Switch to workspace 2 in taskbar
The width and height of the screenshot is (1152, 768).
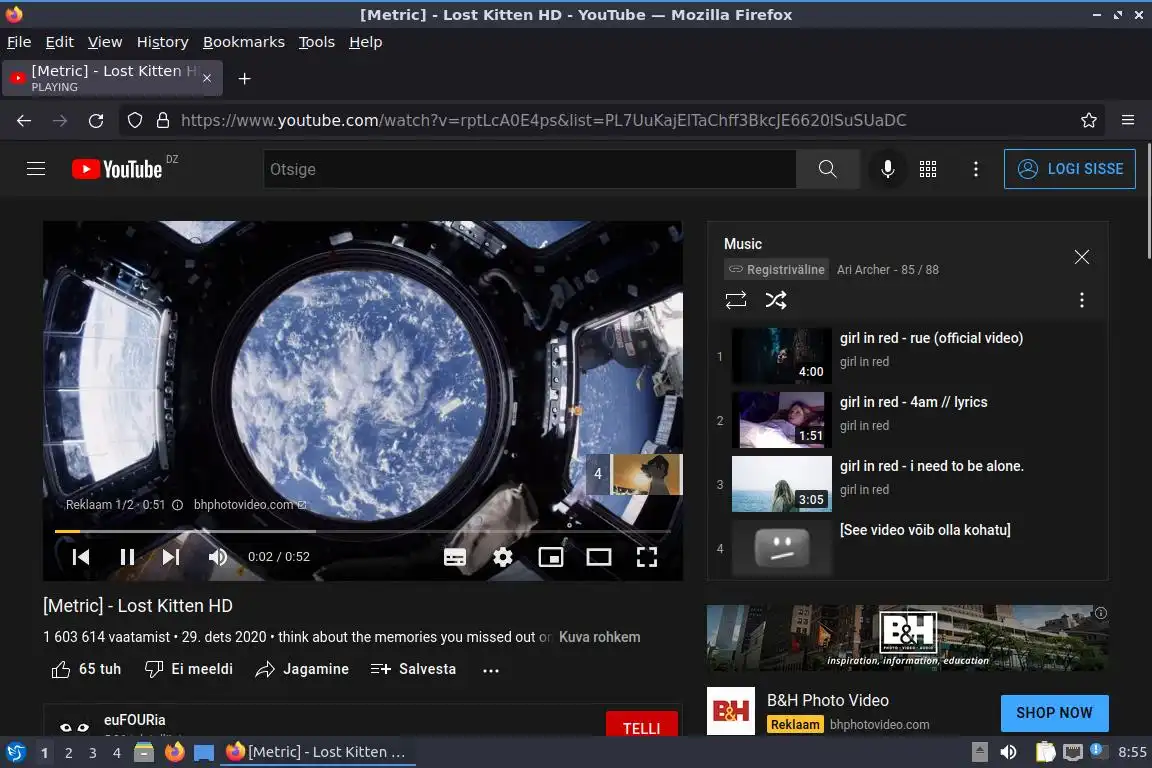(68, 753)
